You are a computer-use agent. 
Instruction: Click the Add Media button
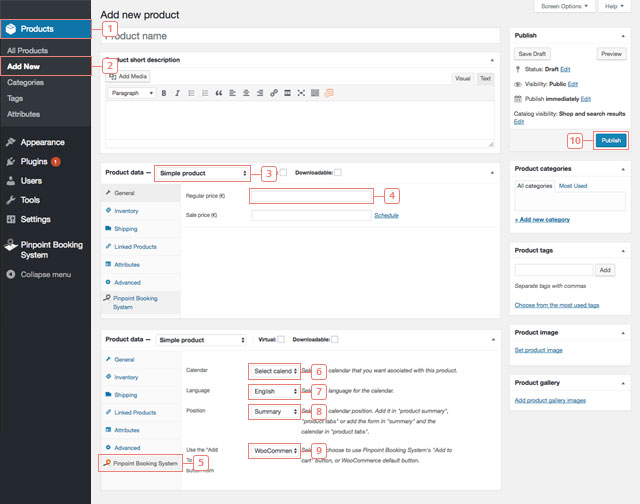click(x=128, y=76)
